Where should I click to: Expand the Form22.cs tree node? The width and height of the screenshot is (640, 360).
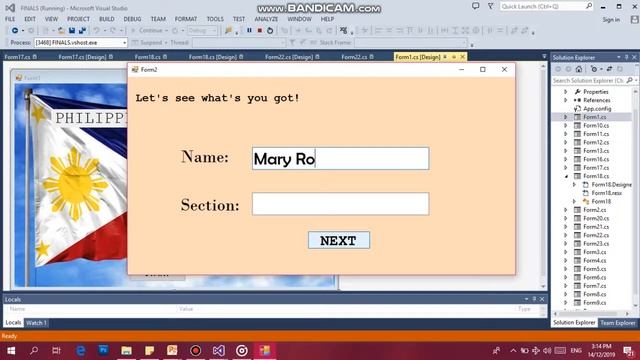(566, 235)
